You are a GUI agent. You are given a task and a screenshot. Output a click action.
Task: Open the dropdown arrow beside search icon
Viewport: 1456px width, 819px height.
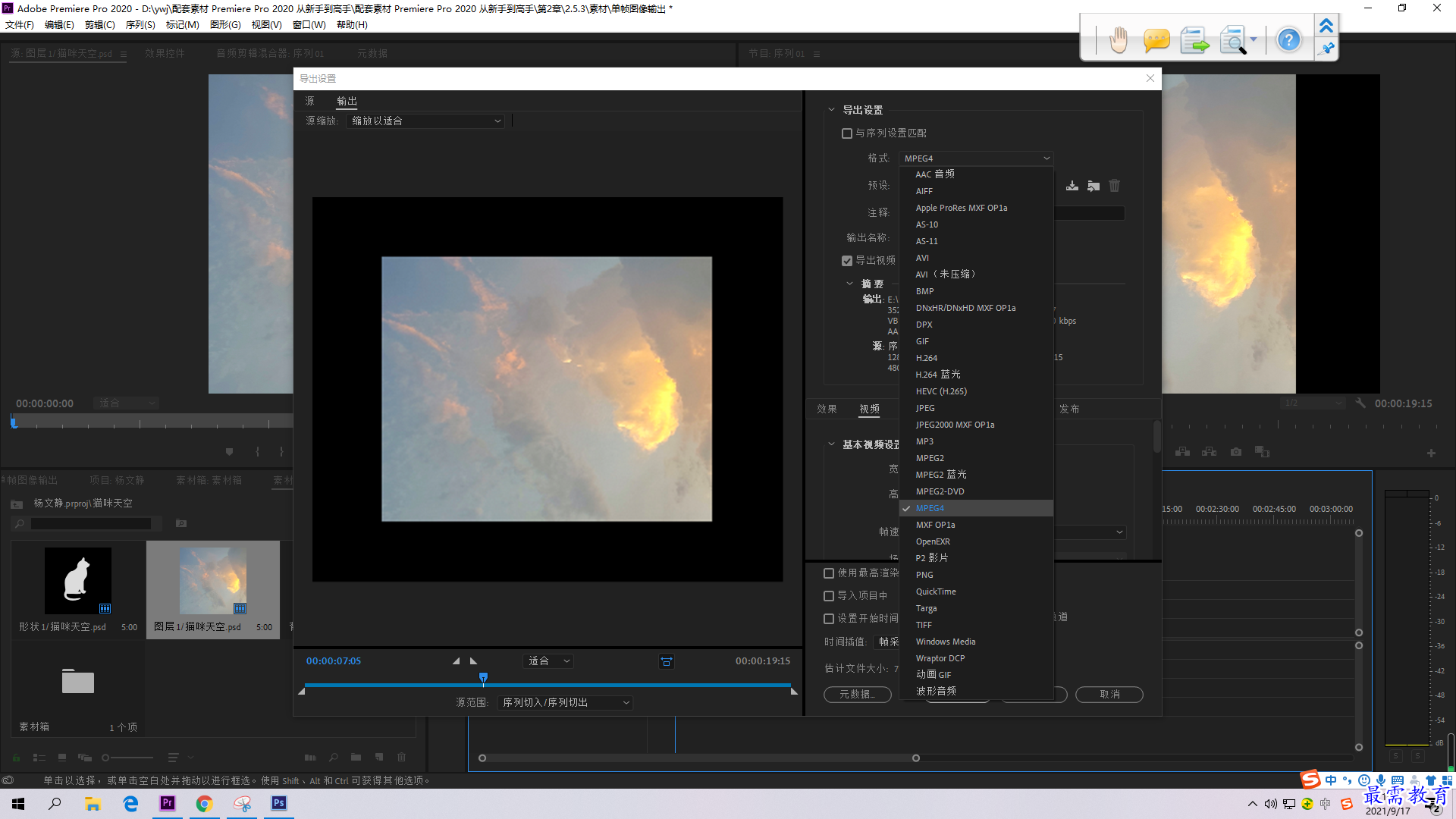(x=1254, y=39)
